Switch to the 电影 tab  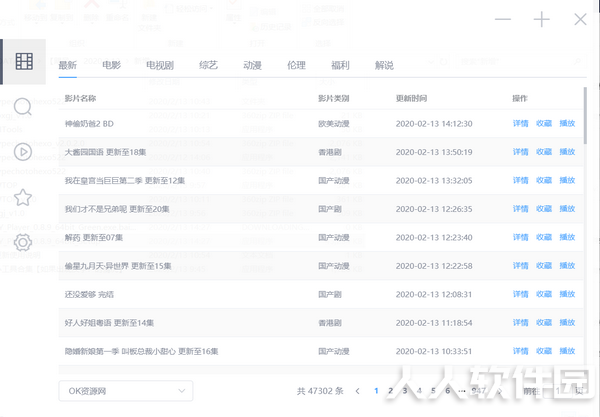point(111,65)
